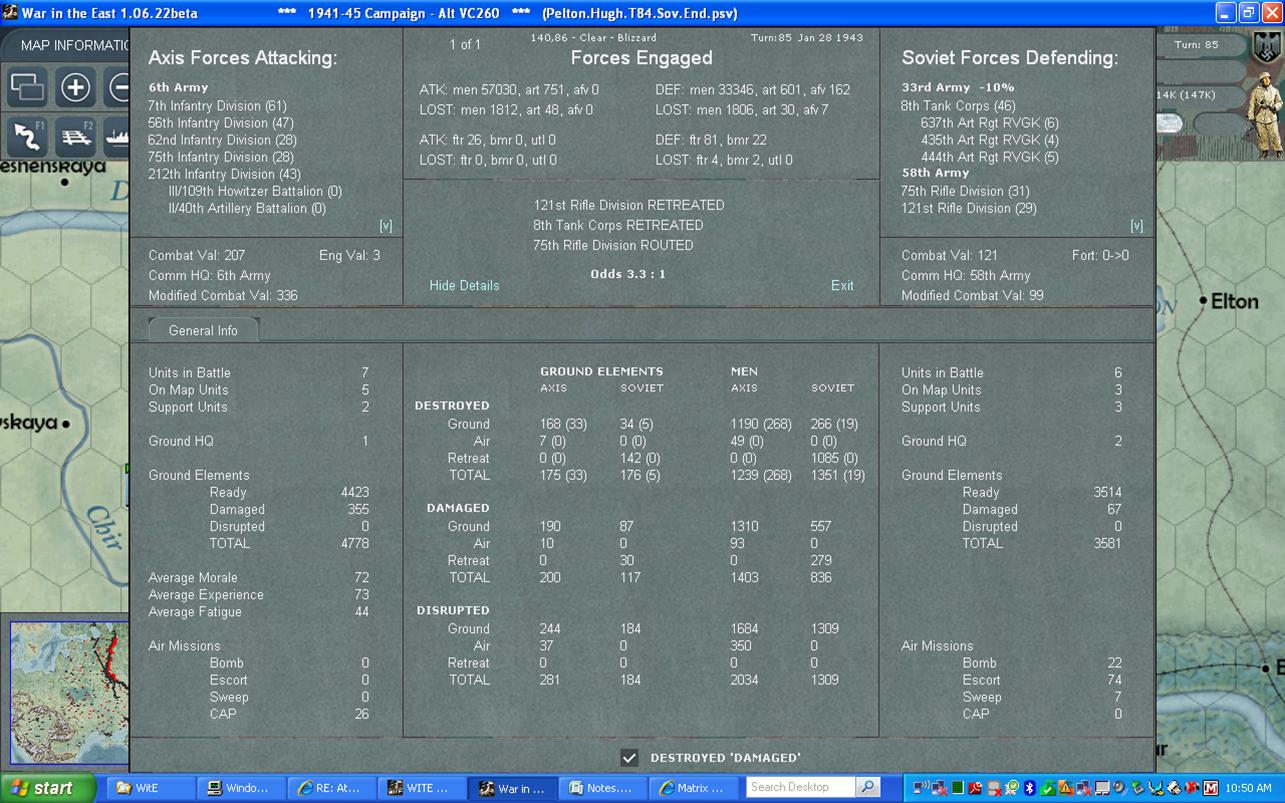Screen dimensions: 1285x803
Task: Exit the Forces Engaged screen
Action: (x=841, y=285)
